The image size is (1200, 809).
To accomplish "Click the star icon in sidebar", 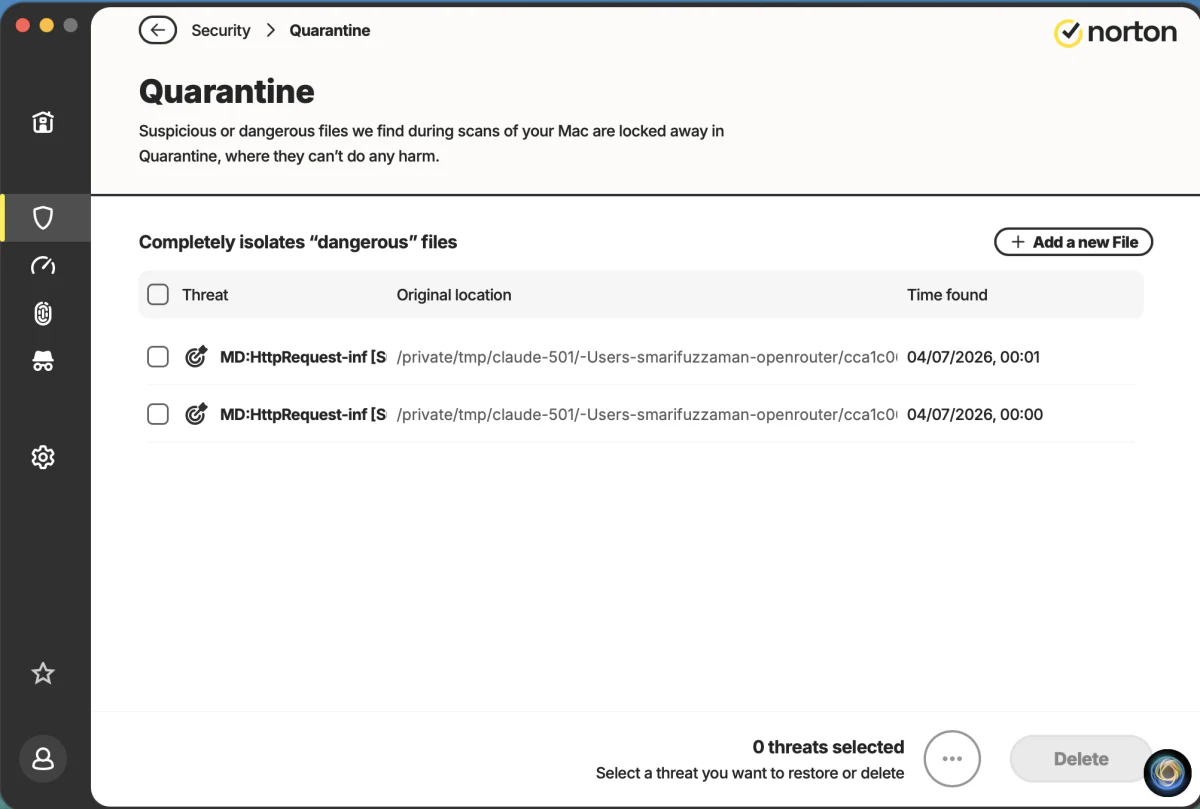I will pyautogui.click(x=43, y=673).
